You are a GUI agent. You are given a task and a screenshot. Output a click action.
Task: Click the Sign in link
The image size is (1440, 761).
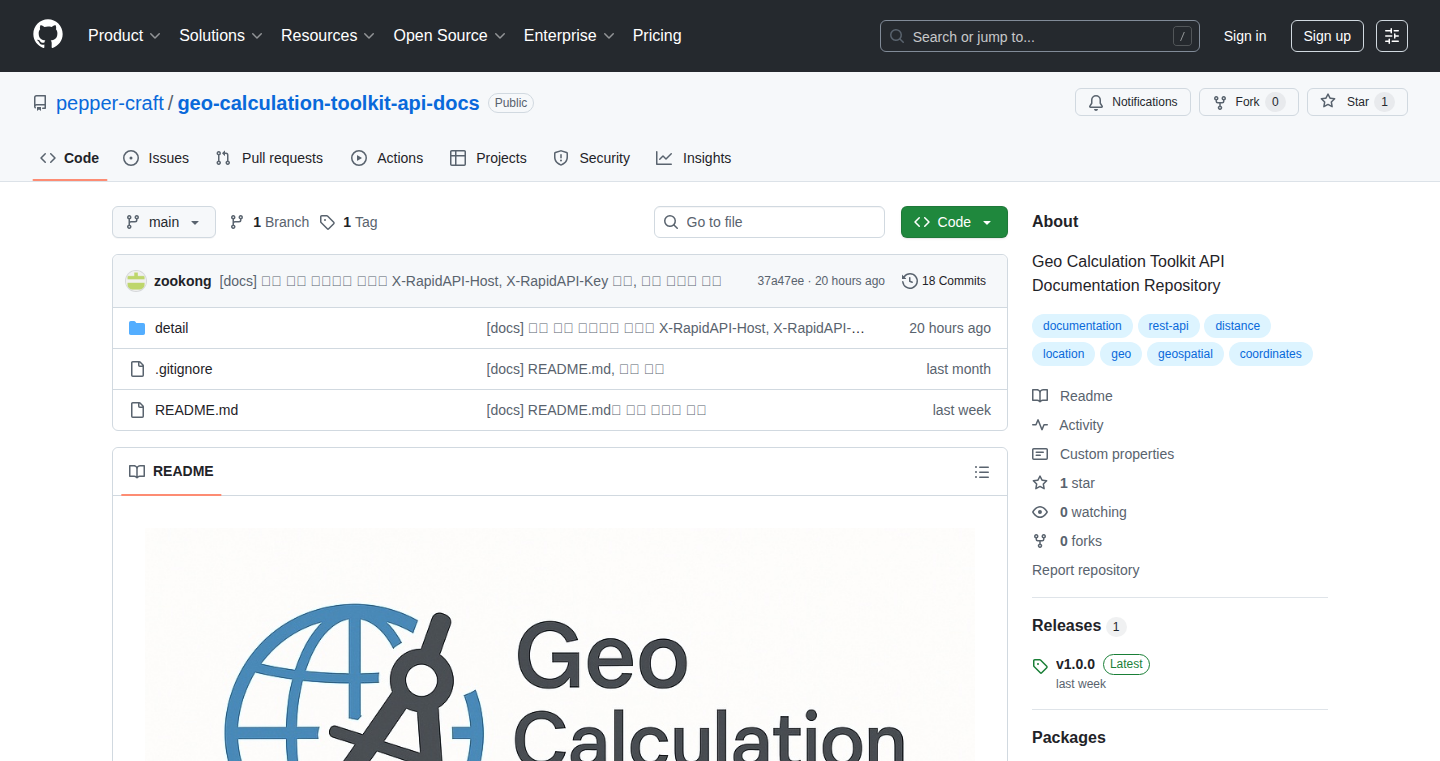[1245, 36]
